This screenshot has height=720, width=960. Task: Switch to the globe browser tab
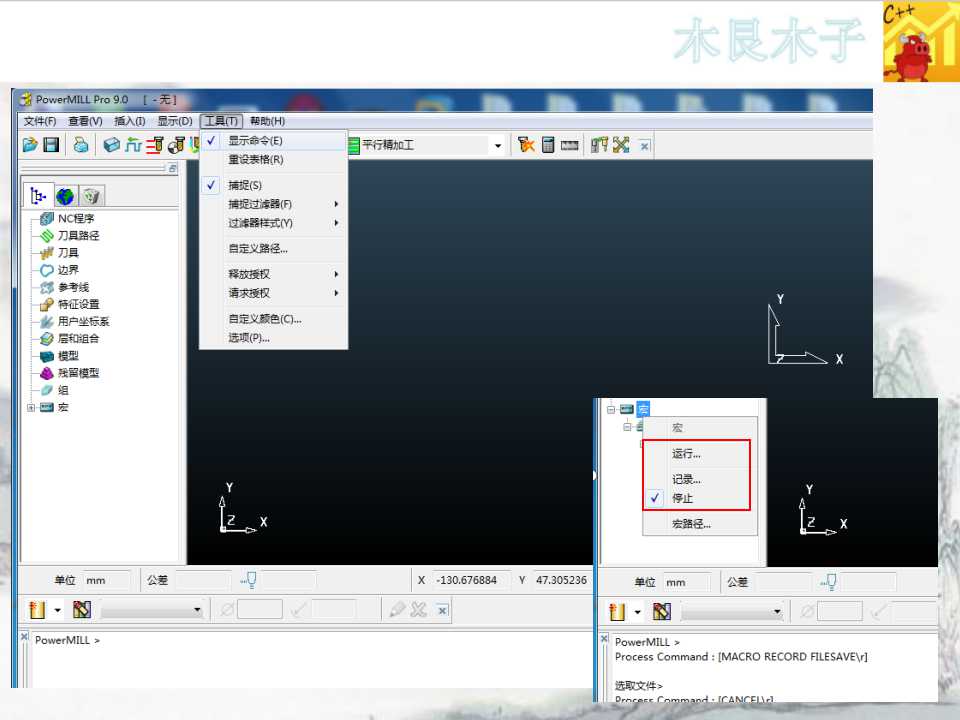65,197
